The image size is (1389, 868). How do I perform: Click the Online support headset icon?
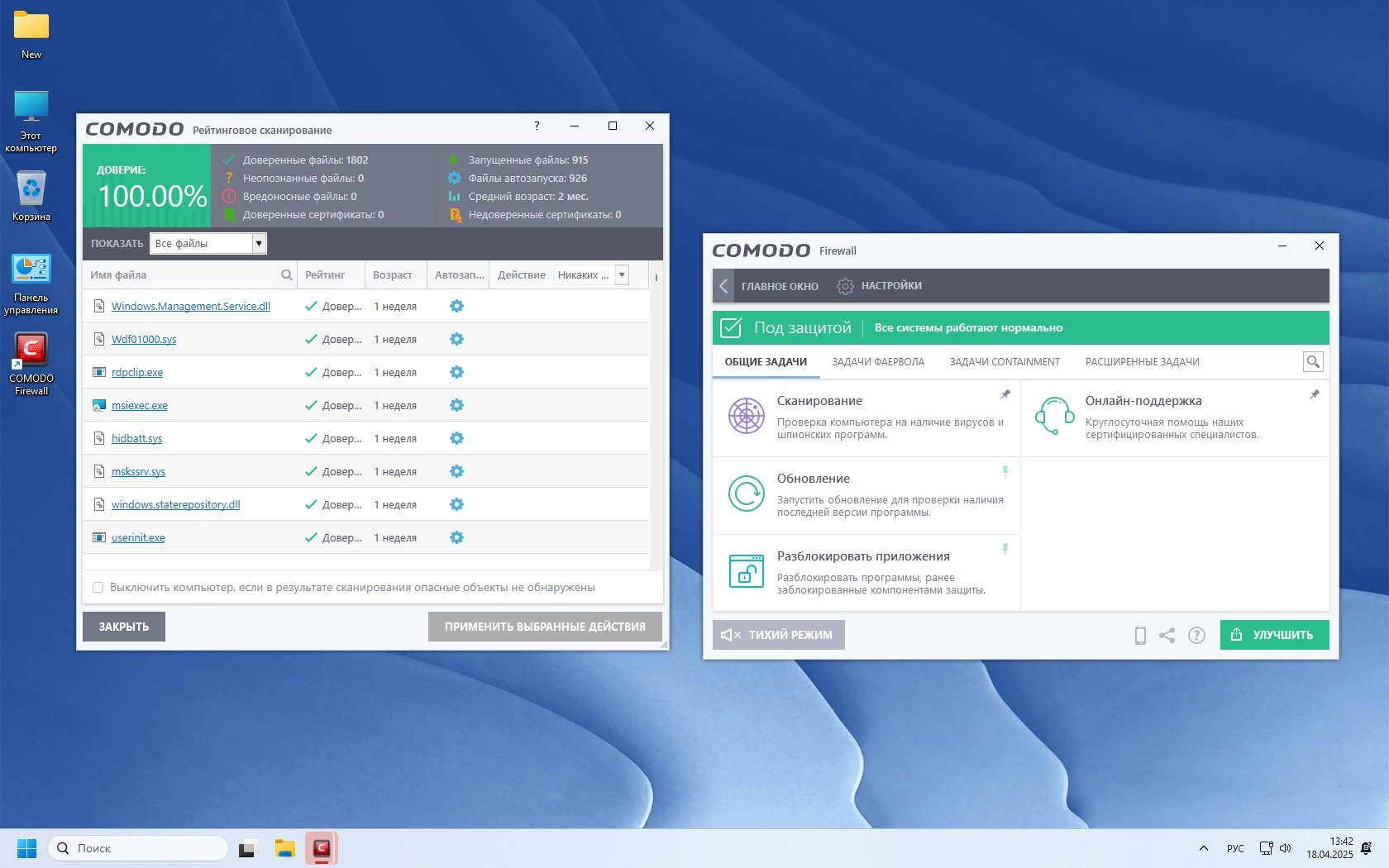point(1054,416)
